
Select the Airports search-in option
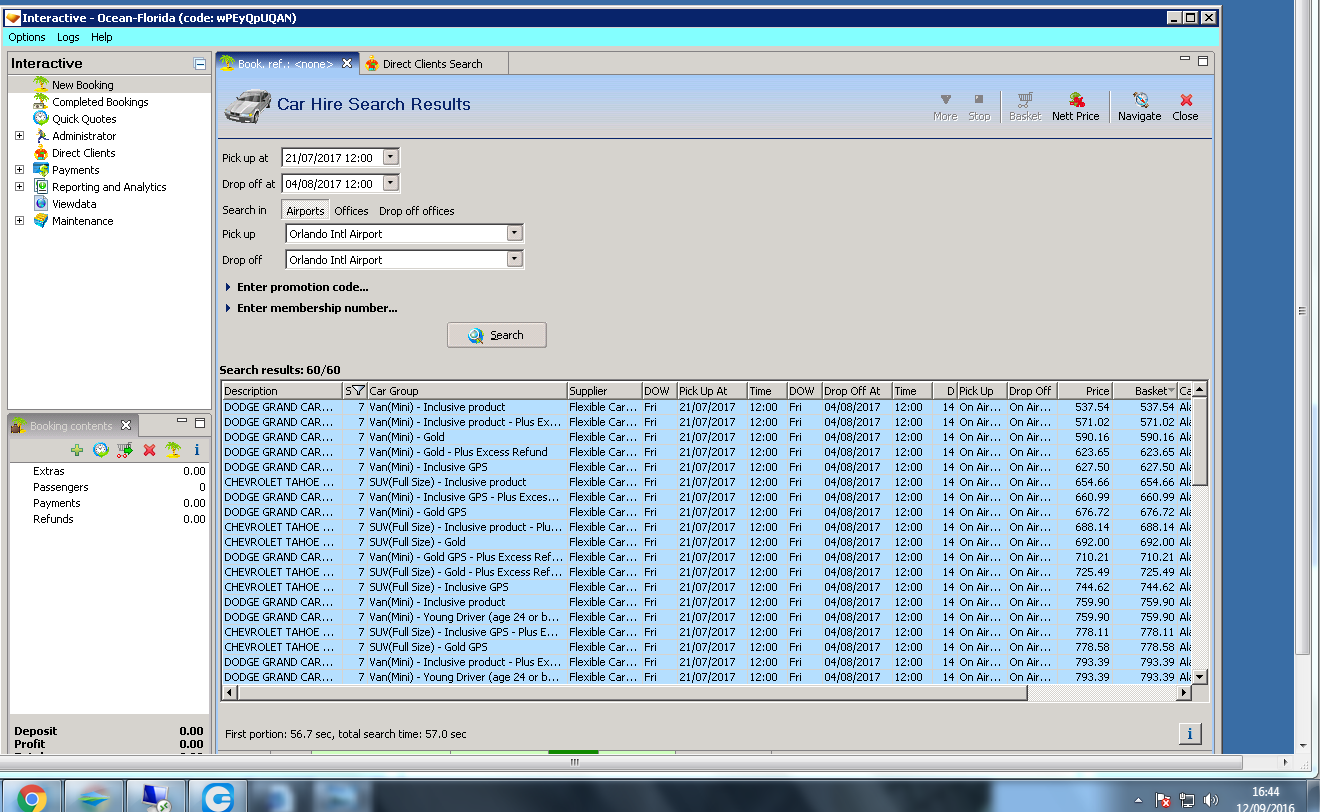[x=305, y=211]
